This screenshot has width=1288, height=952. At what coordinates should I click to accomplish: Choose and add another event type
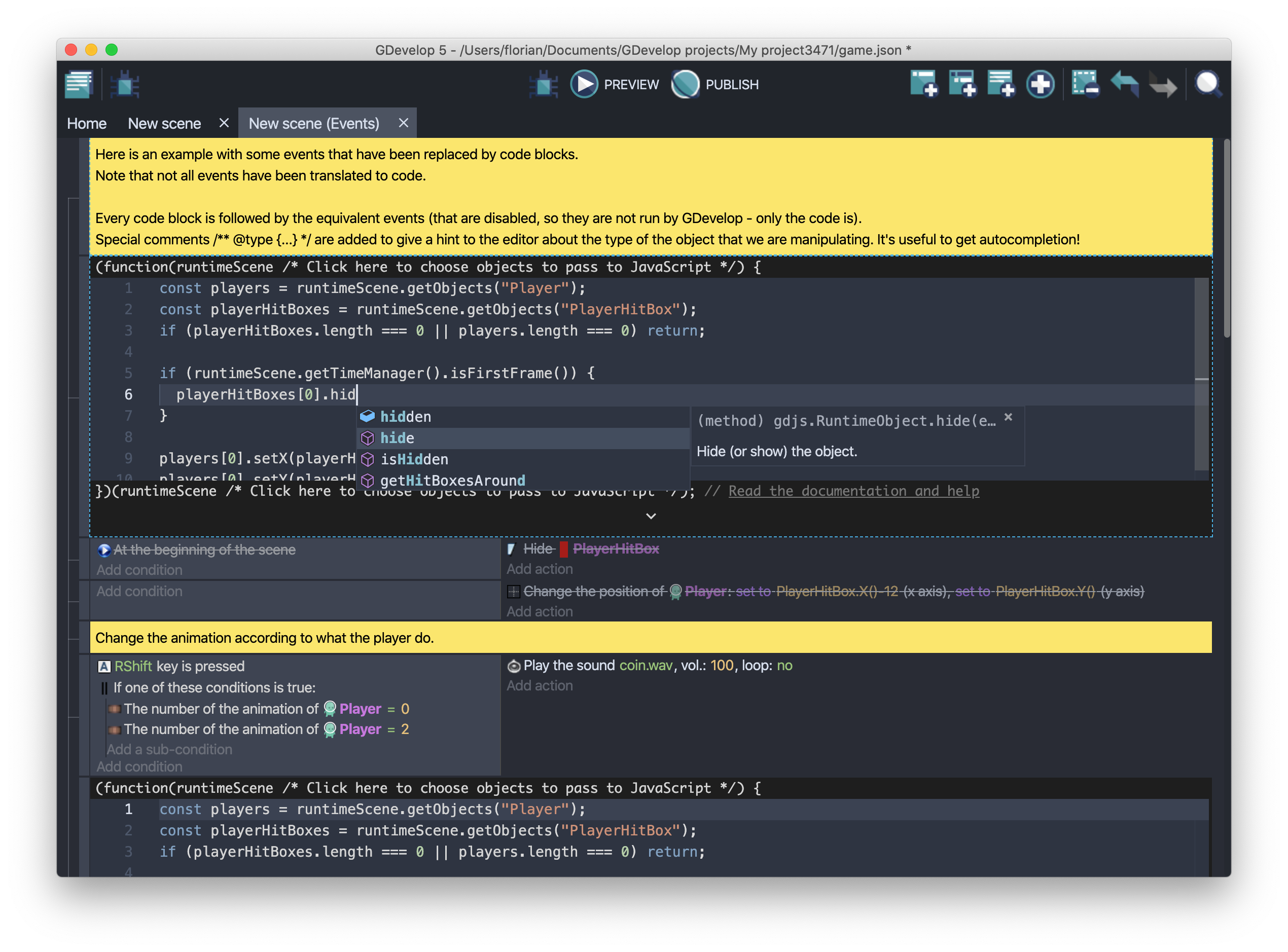(1040, 85)
